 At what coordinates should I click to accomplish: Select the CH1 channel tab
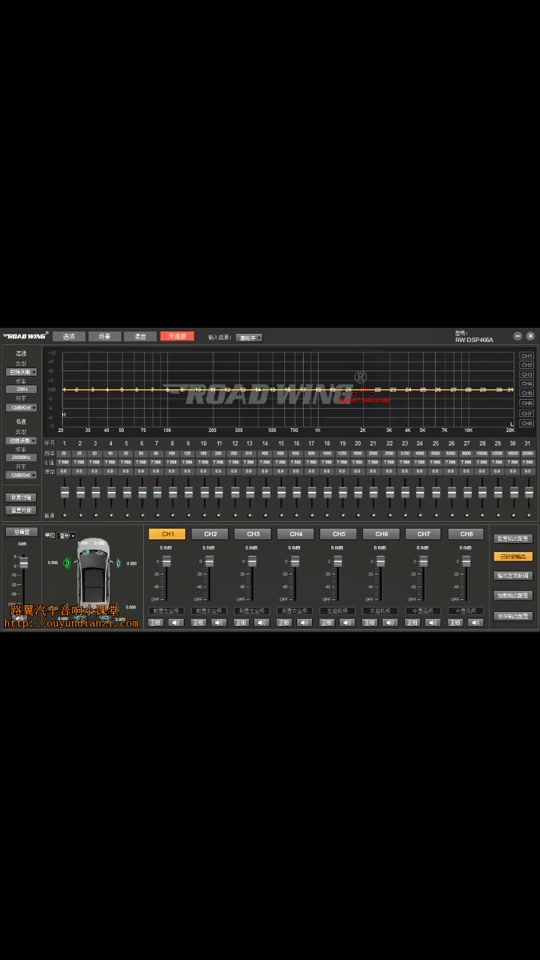[167, 534]
